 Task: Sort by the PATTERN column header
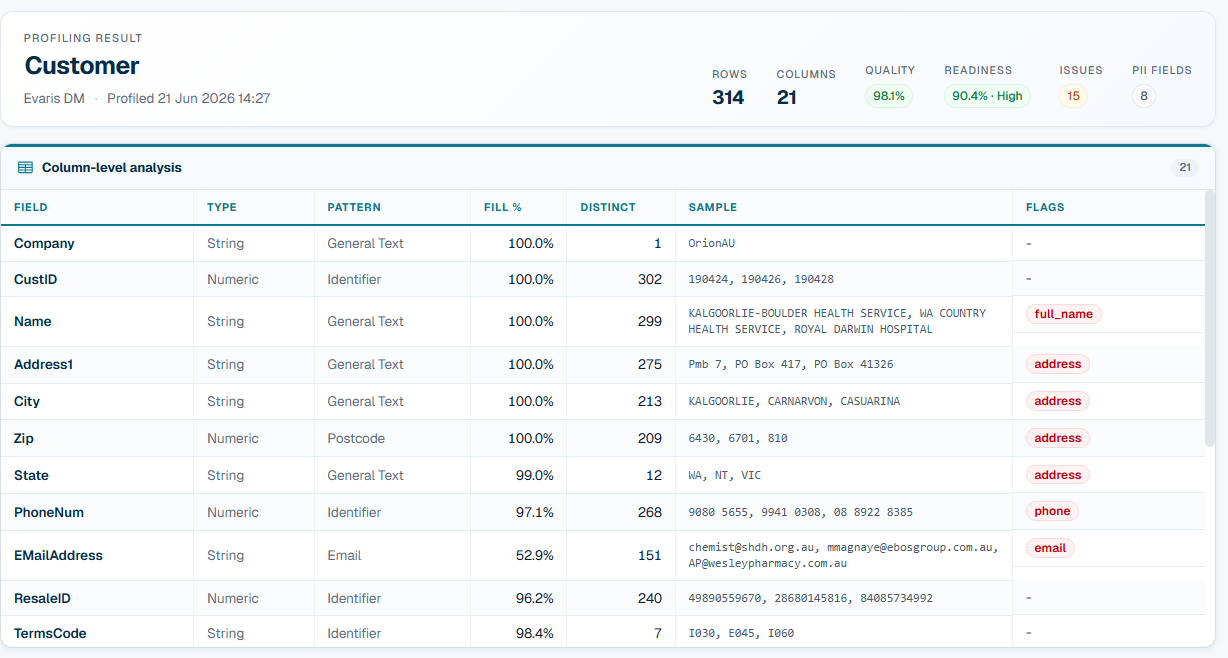(354, 208)
